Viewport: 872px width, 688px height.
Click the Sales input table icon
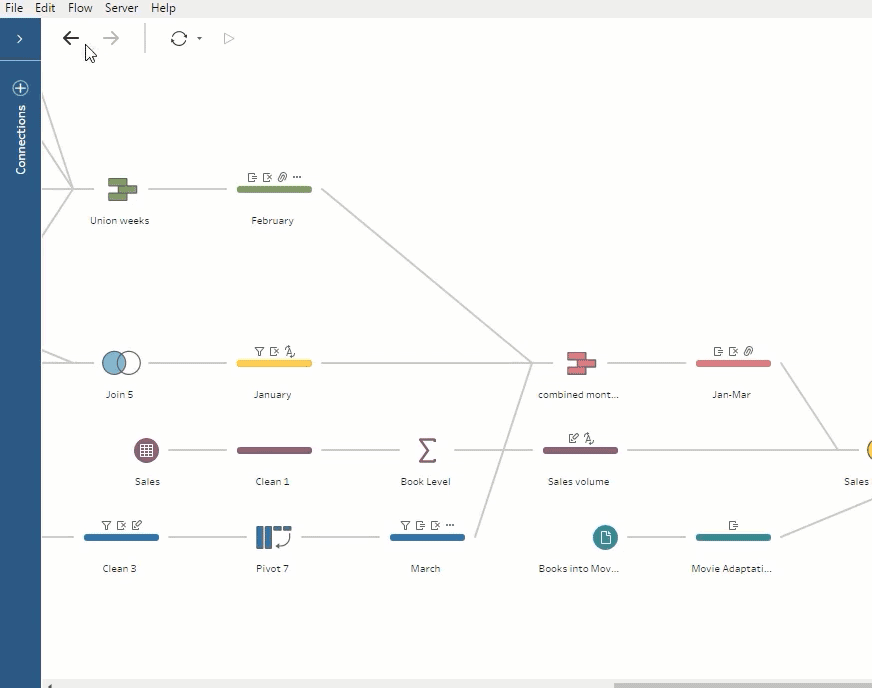pos(147,450)
